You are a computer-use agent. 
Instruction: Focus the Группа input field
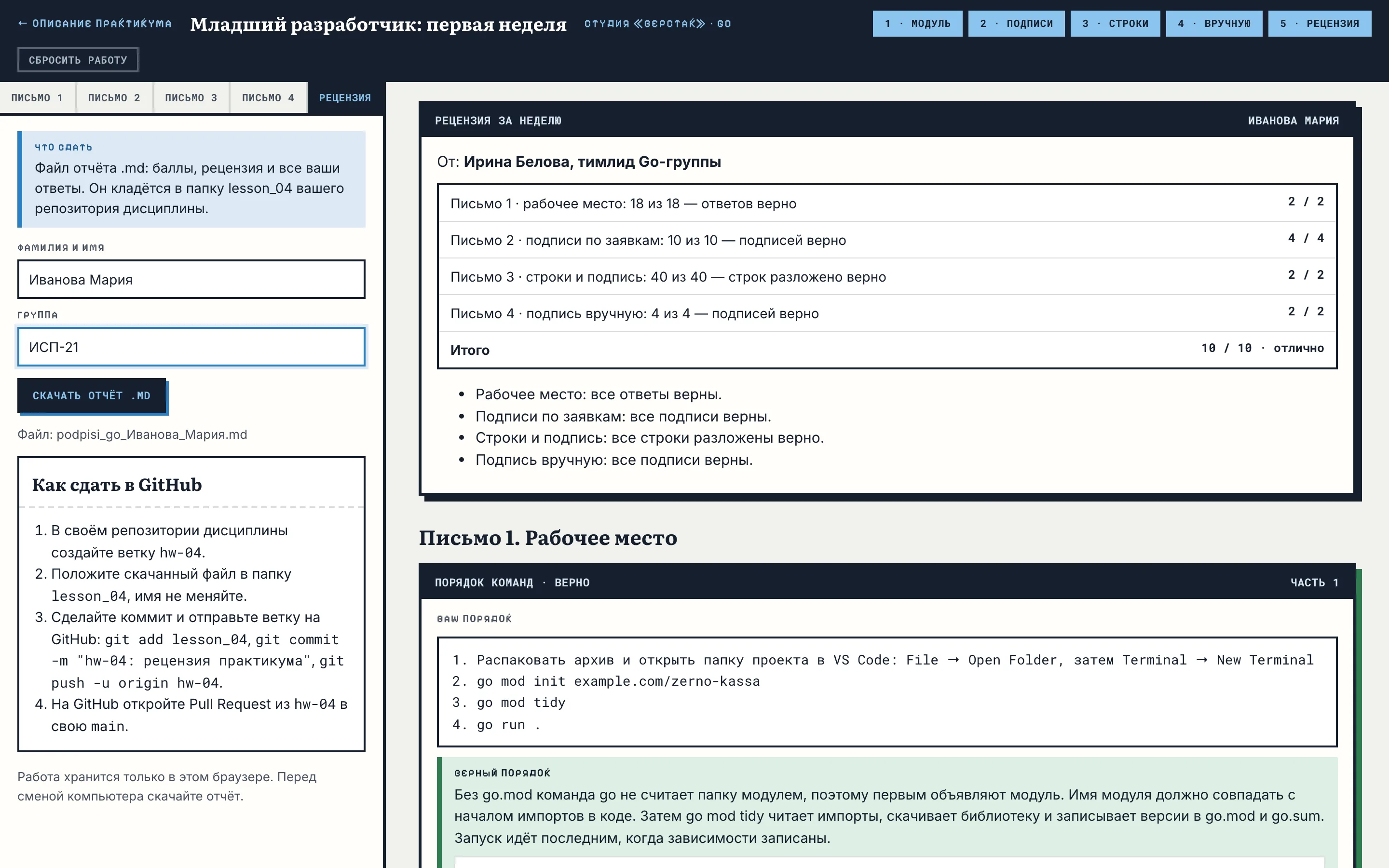(x=191, y=347)
